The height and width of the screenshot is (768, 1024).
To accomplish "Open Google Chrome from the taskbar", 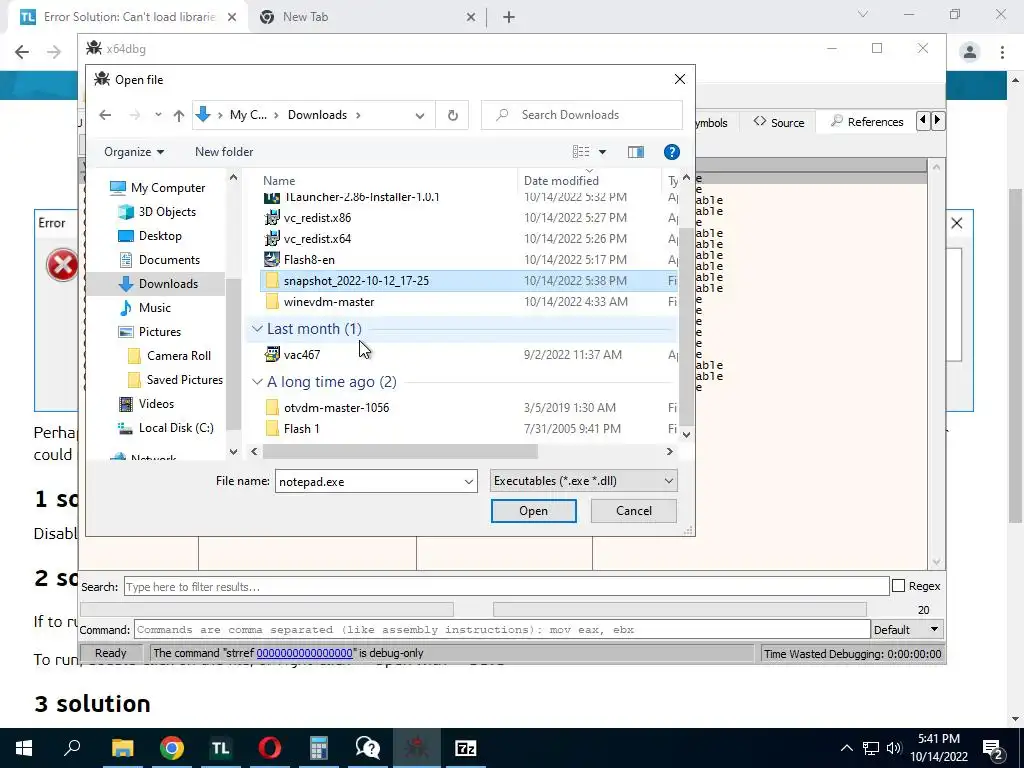I will click(172, 748).
